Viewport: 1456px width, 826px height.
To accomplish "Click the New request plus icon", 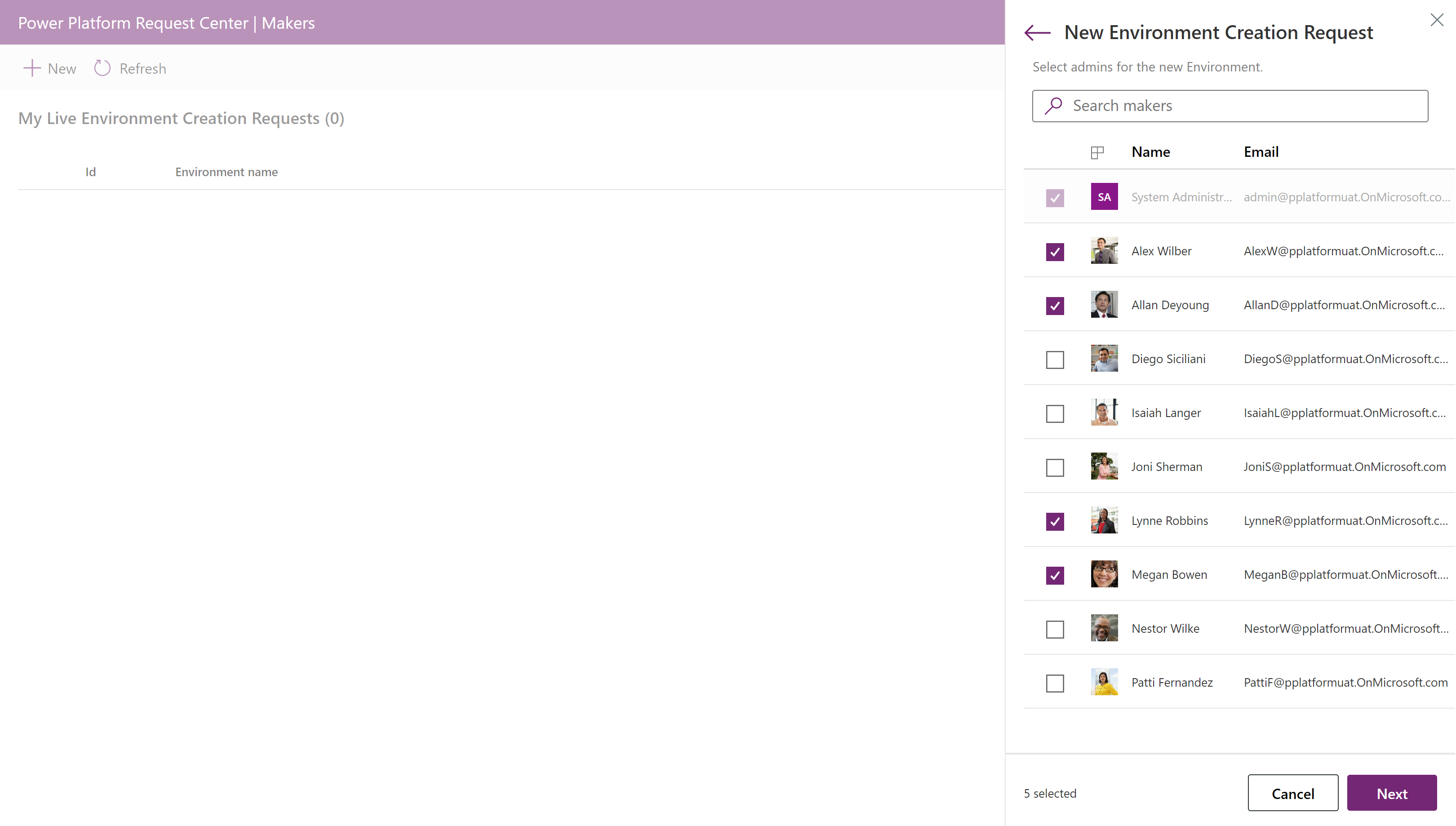I will [30, 67].
